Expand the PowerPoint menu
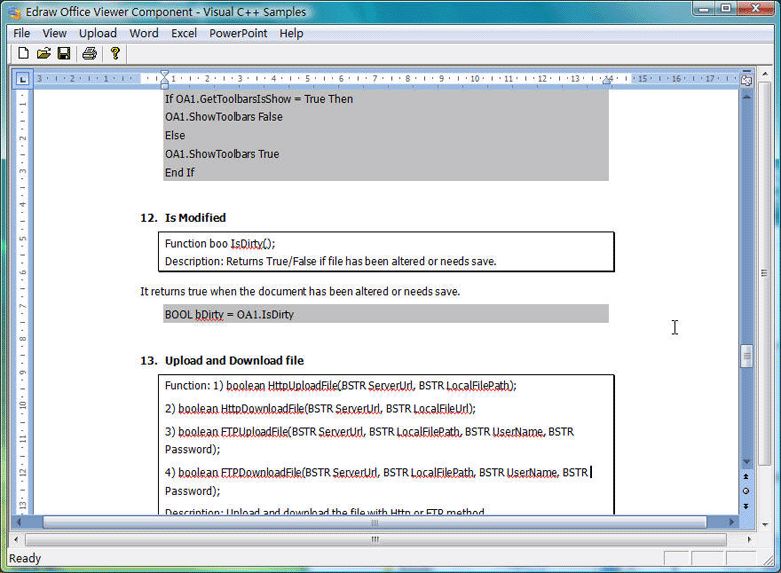The image size is (781, 573). (x=238, y=33)
